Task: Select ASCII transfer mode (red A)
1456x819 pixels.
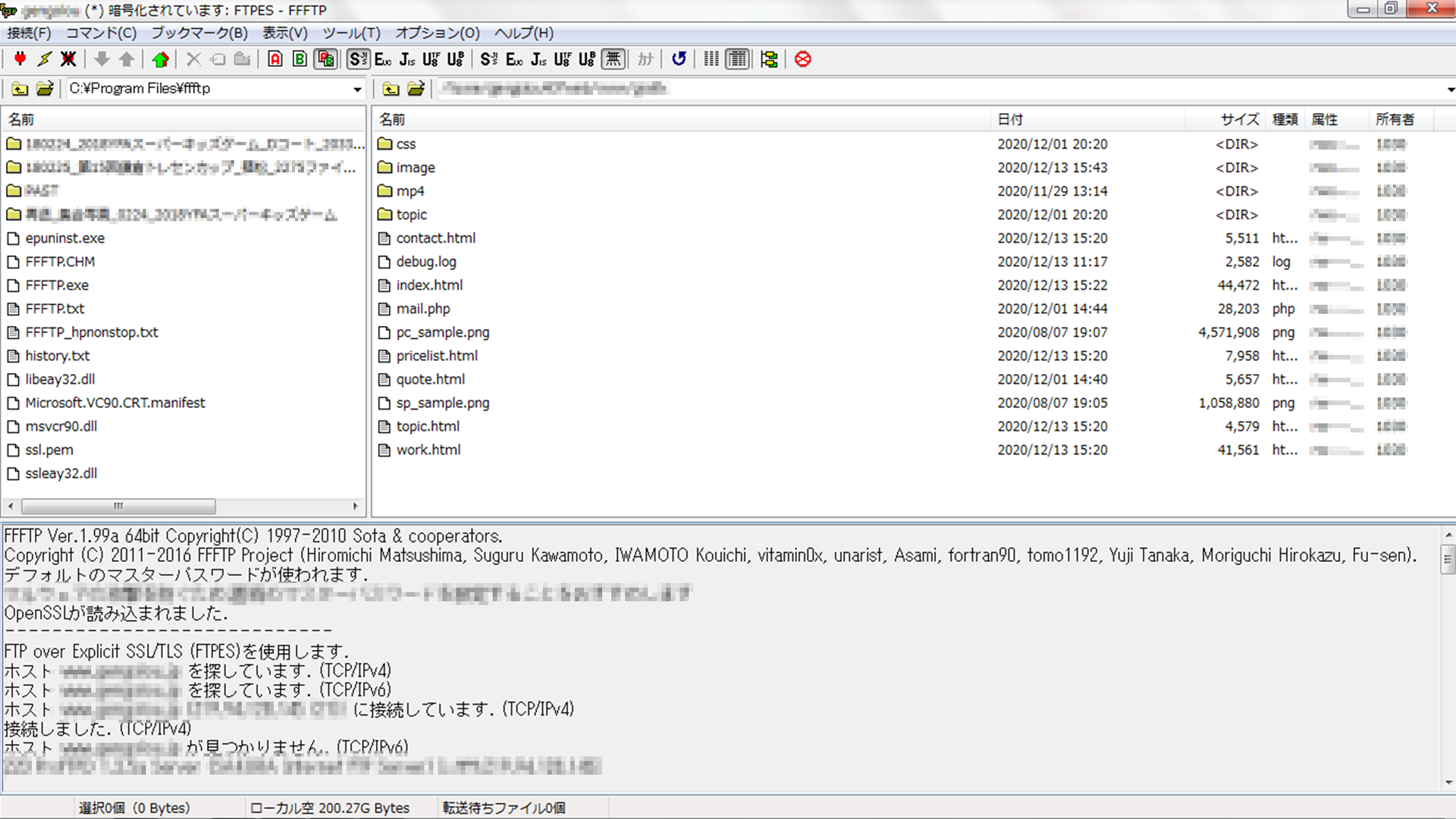Action: (x=275, y=59)
